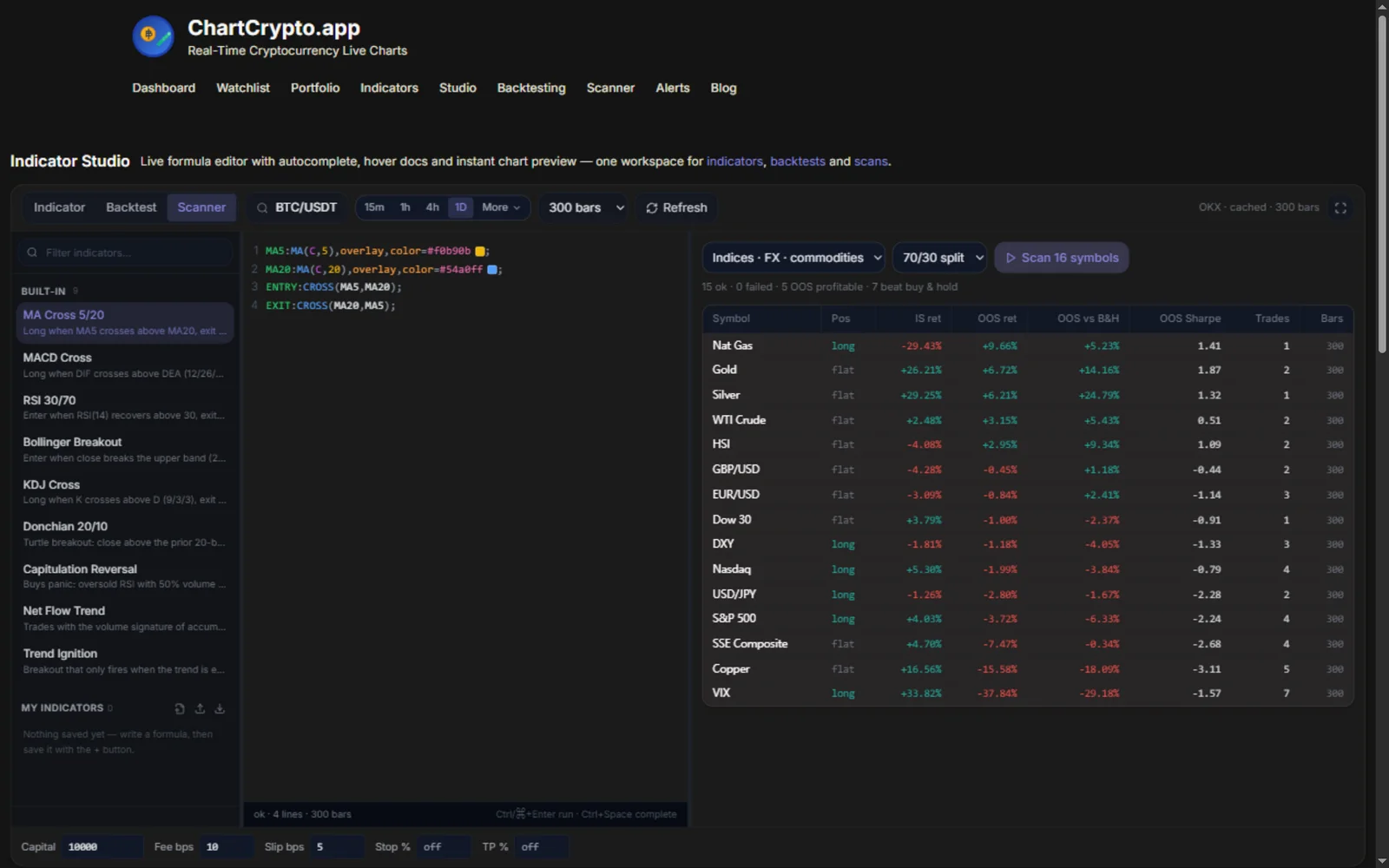Open the Alerts nav item
Screen dimensions: 1389x868
coord(673,88)
